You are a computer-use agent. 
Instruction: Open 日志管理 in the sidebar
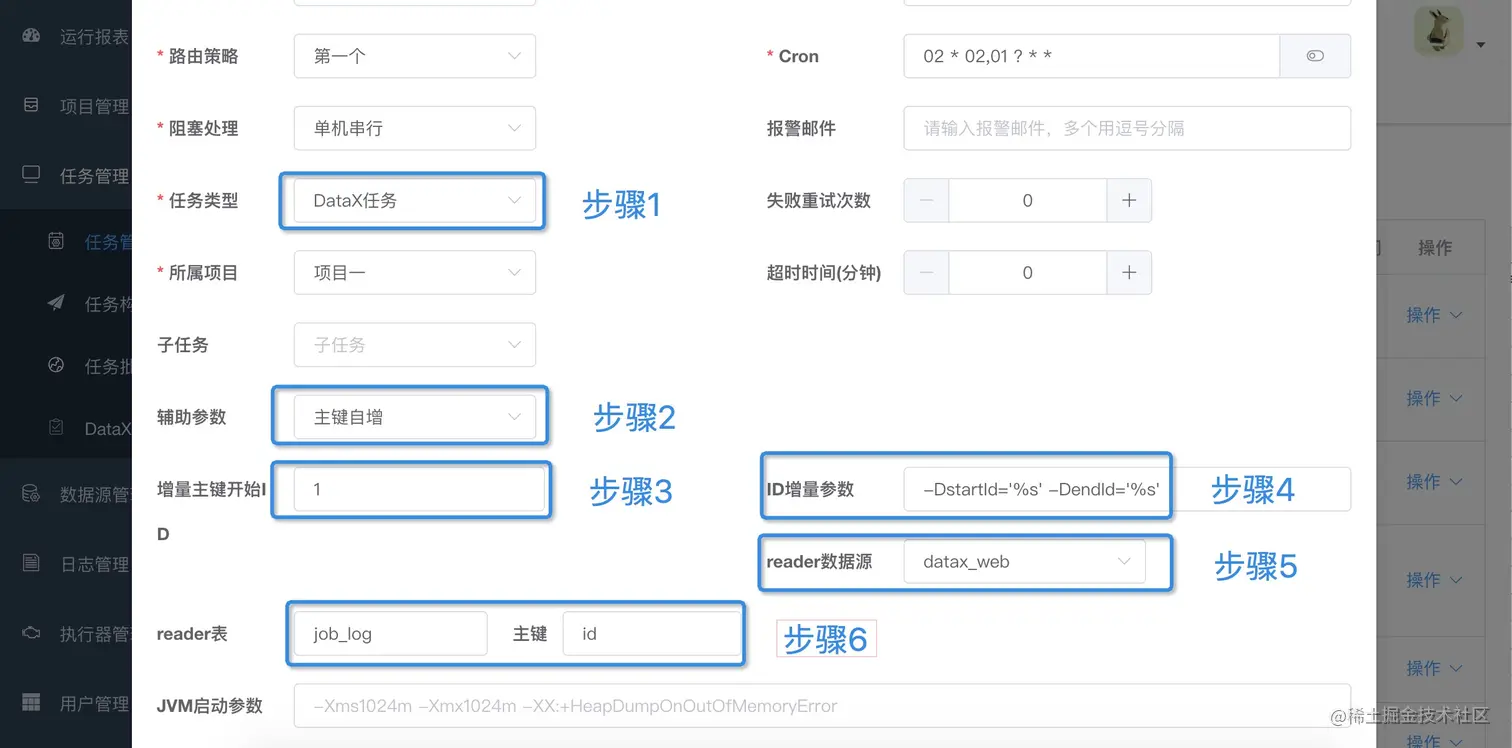66,564
